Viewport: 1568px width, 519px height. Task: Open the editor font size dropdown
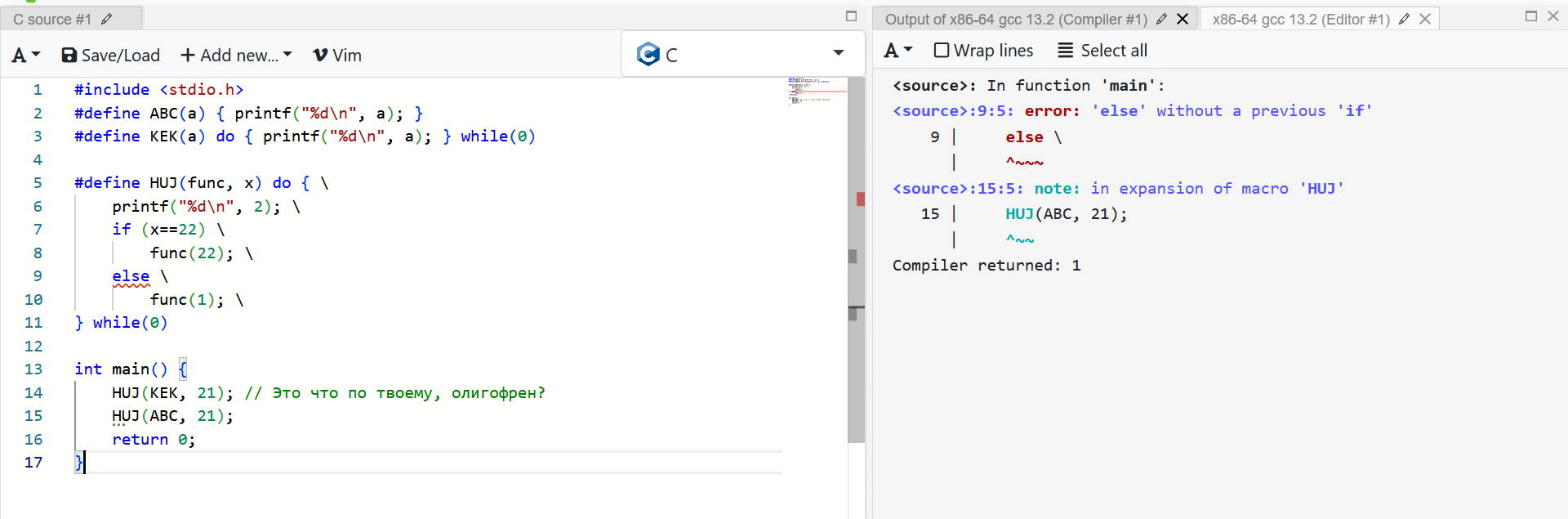[25, 55]
